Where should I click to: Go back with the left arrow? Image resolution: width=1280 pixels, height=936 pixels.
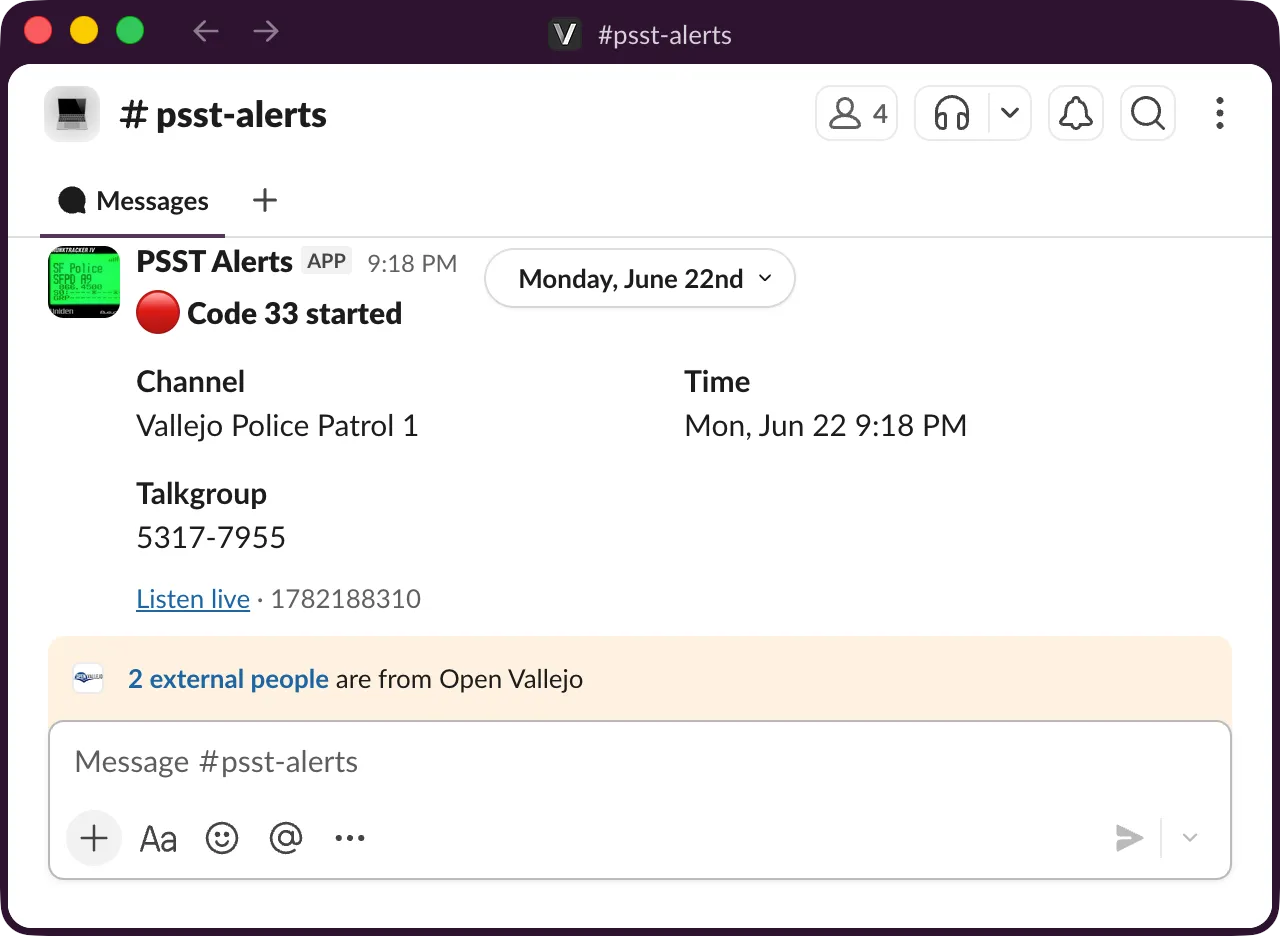pyautogui.click(x=206, y=32)
